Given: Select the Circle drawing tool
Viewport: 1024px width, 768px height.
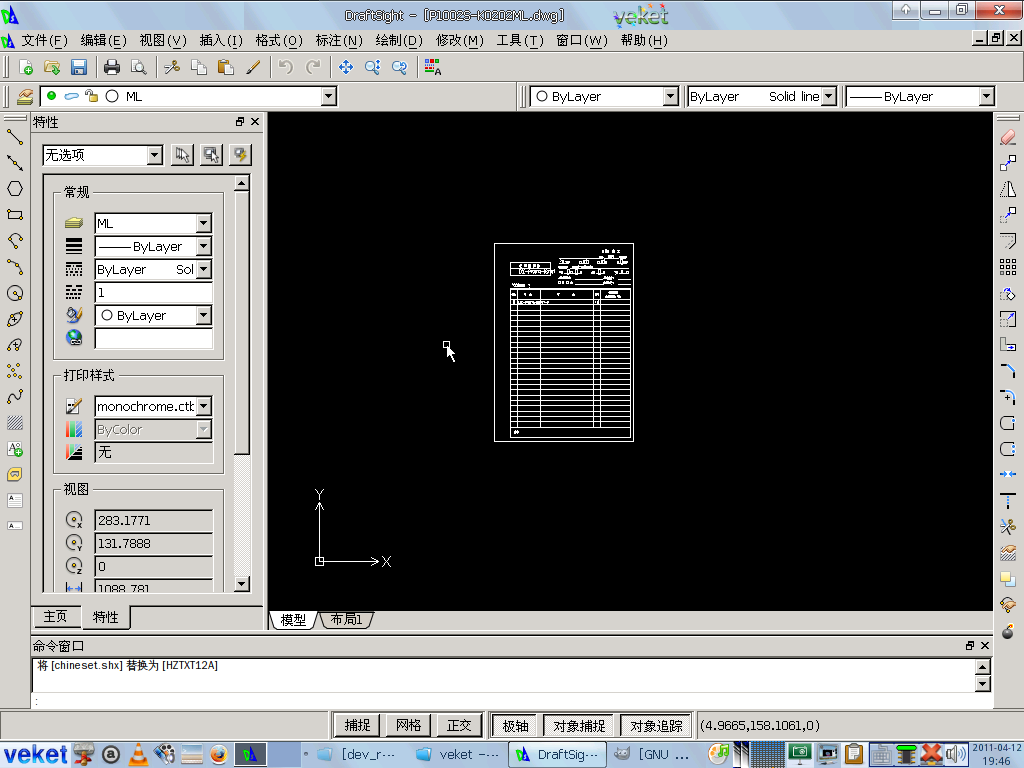Looking at the screenshot, I should 15,293.
